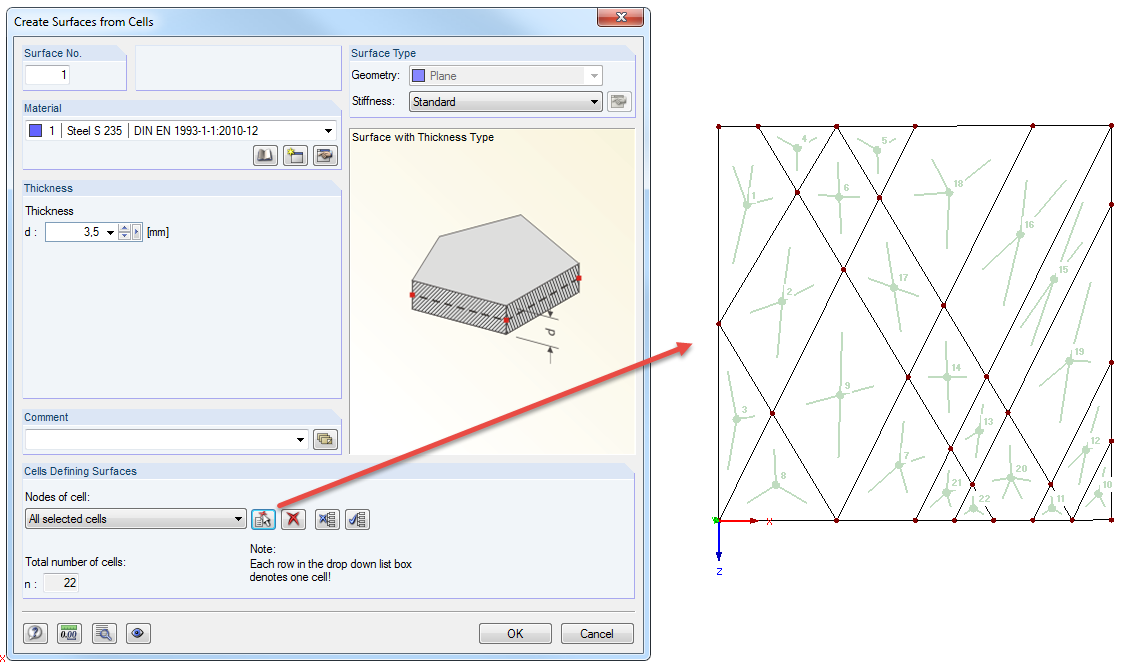1130x669 pixels.
Task: Edit the material using the hand-card icon
Action: click(x=326, y=156)
